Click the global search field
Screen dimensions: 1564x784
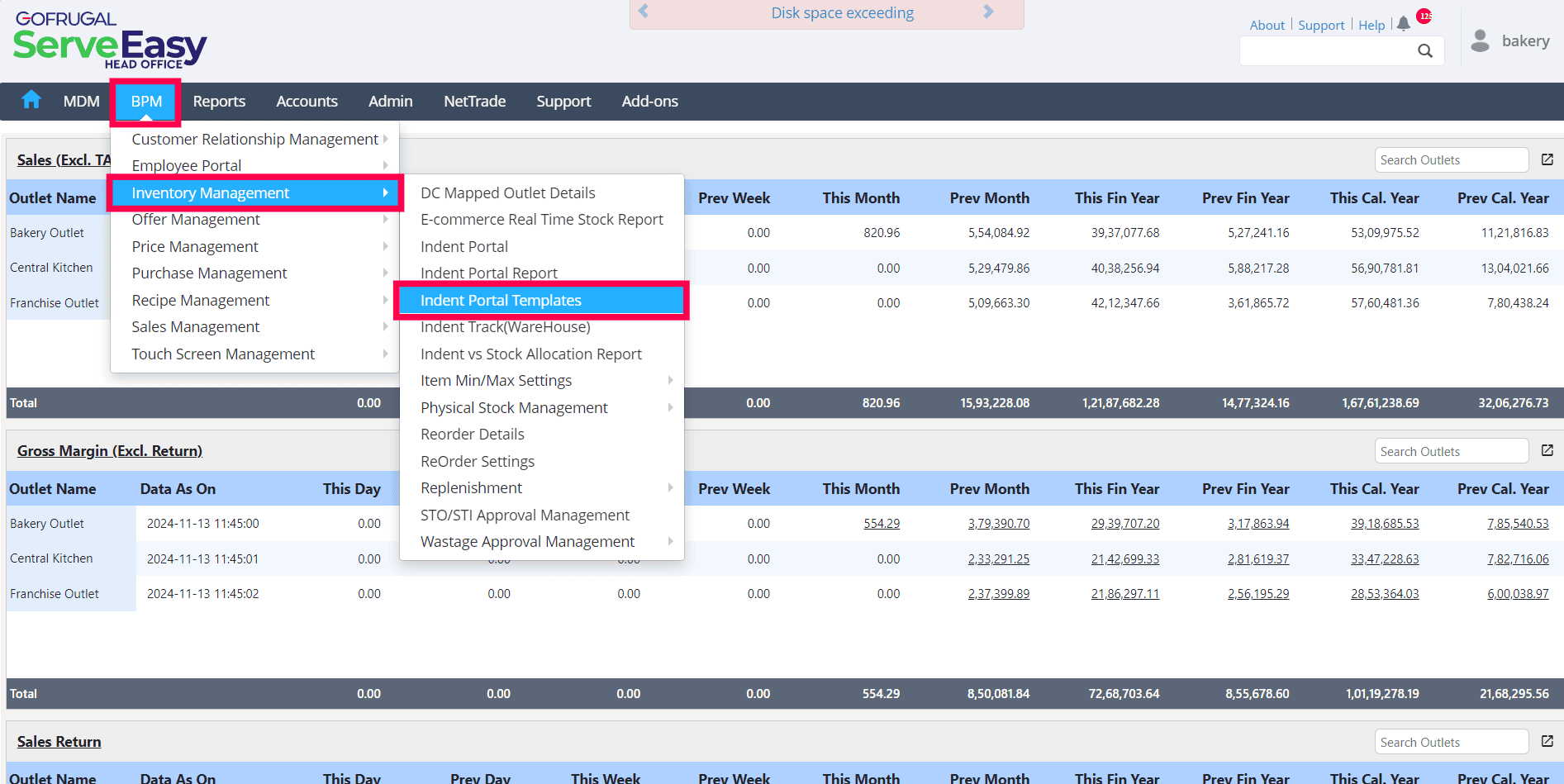pyautogui.click(x=1329, y=51)
